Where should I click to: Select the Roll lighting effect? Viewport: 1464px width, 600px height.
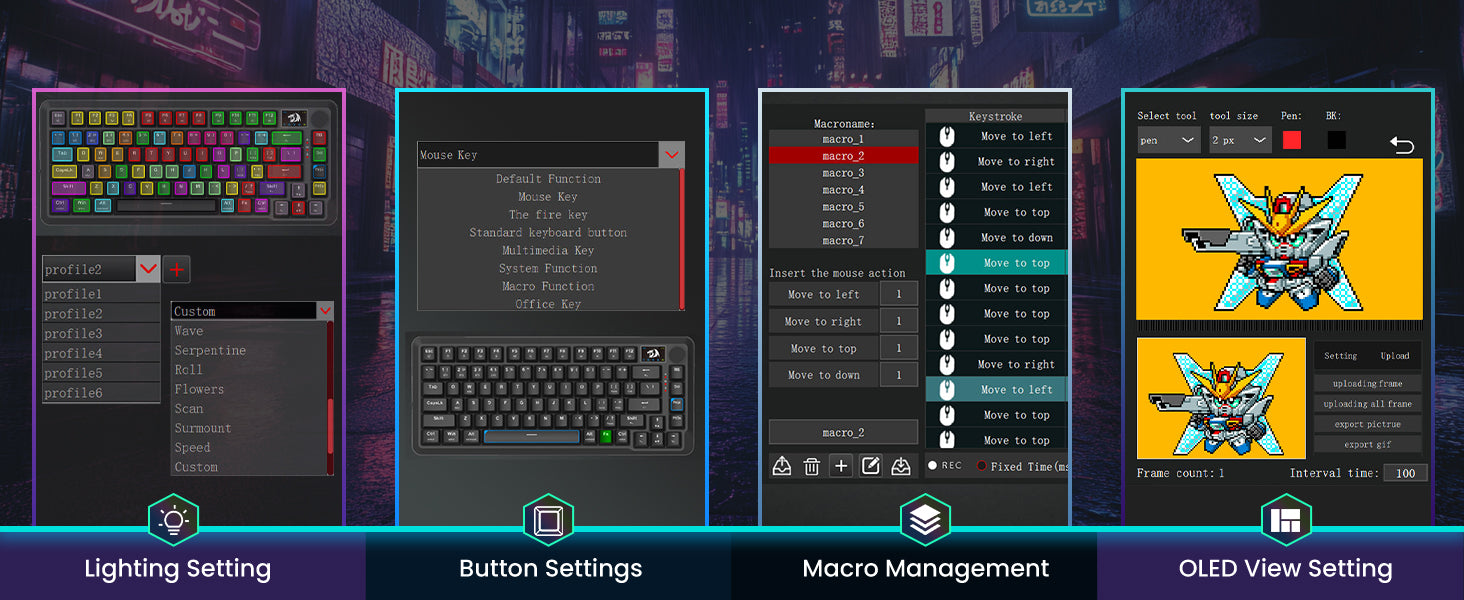click(189, 370)
